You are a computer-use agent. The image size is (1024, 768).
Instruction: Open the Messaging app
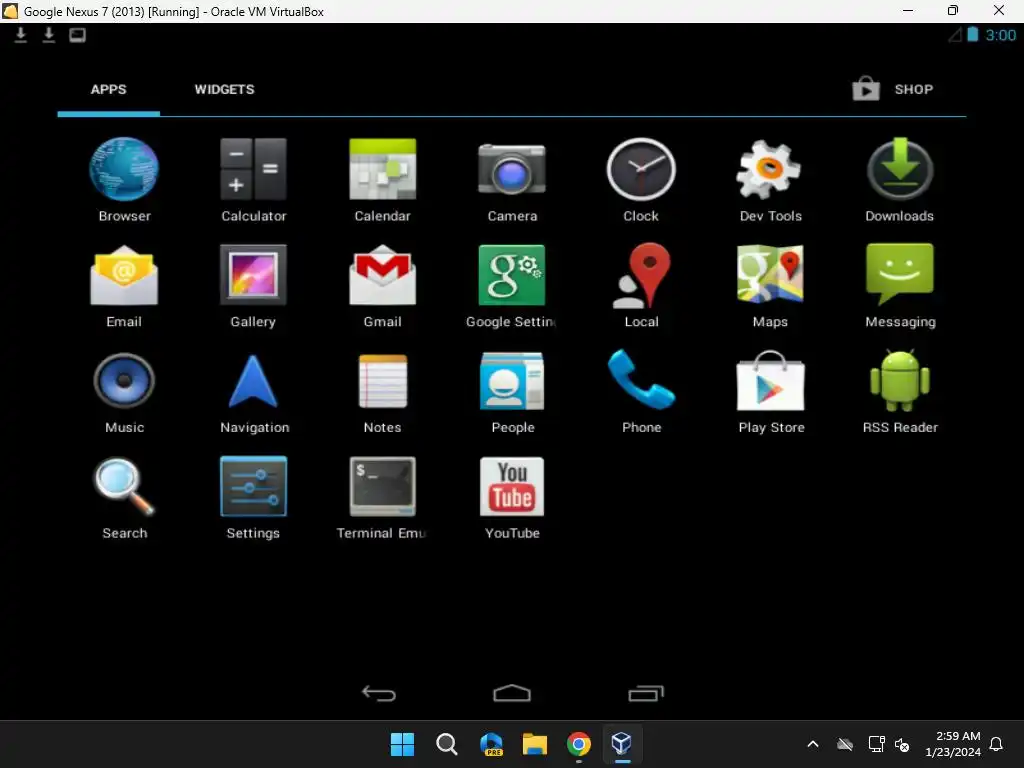click(x=900, y=286)
